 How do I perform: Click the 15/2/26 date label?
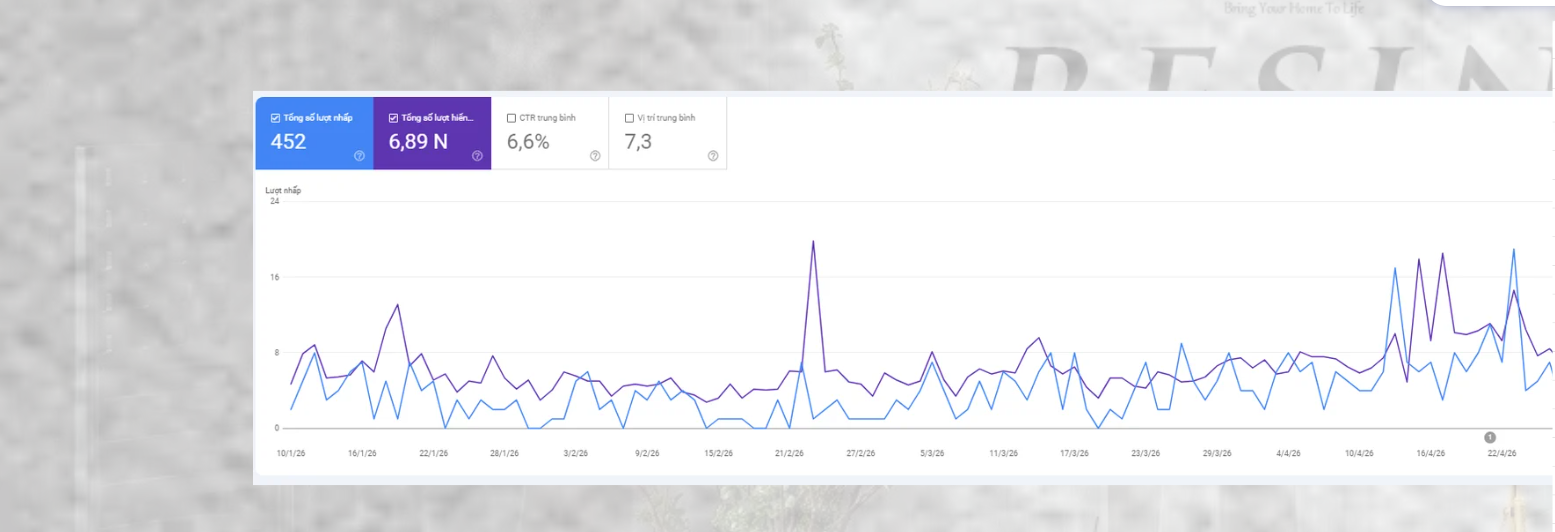point(719,453)
